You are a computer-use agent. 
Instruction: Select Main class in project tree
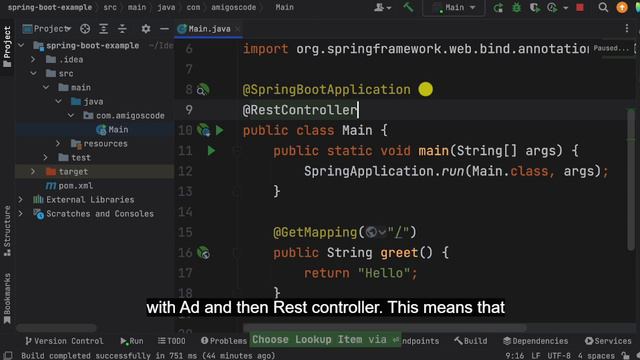click(112, 129)
